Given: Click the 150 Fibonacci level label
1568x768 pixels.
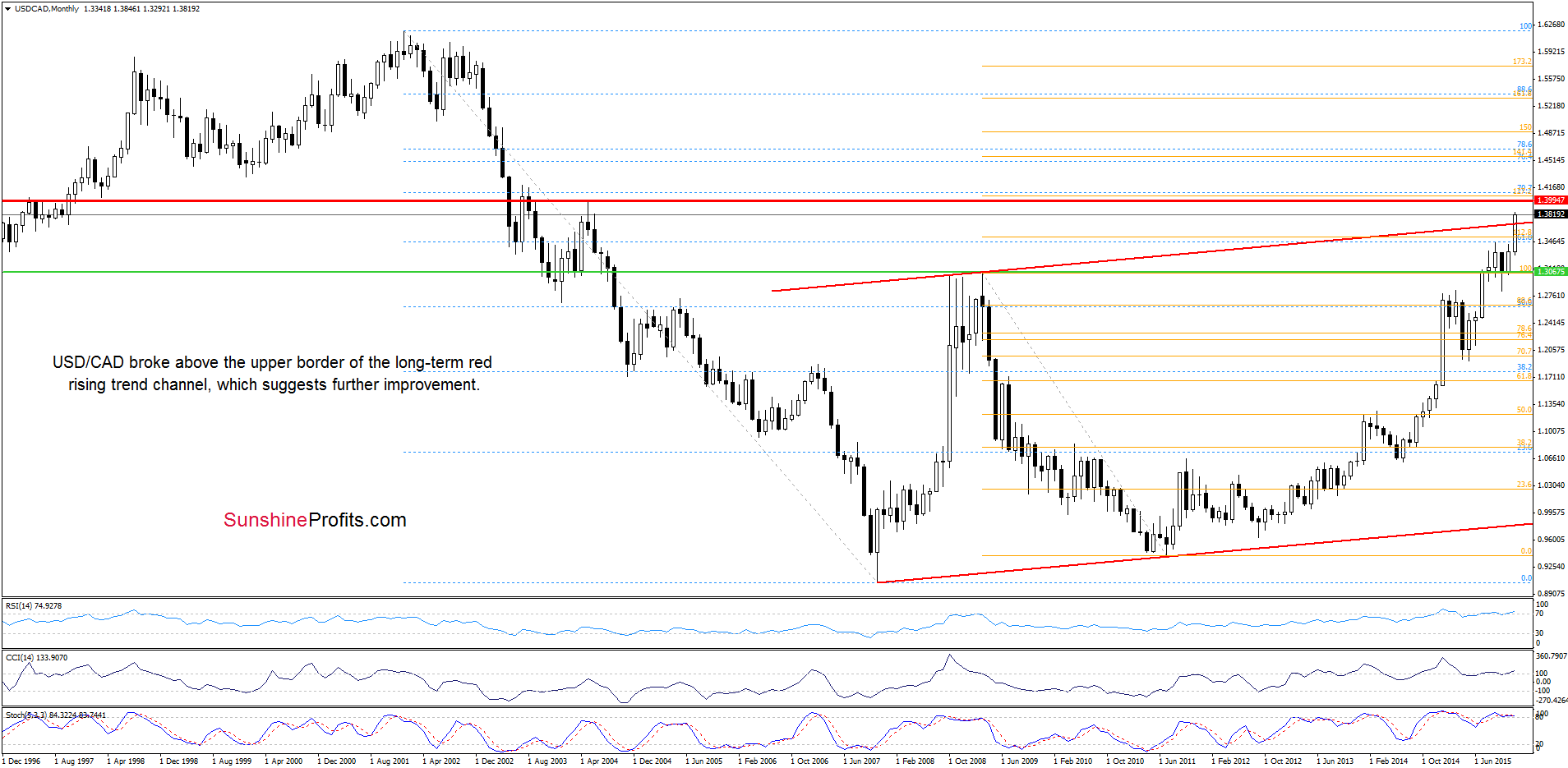Looking at the screenshot, I should (1525, 127).
